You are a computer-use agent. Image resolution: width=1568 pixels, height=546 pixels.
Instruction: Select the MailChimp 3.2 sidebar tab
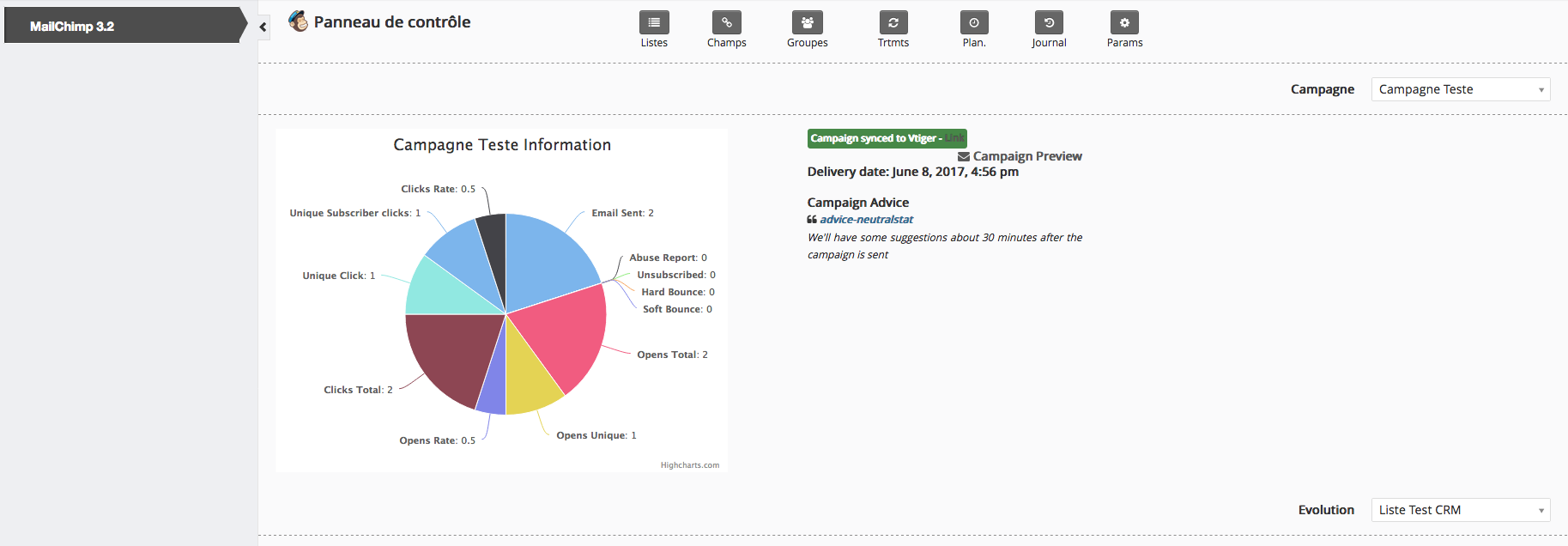click(120, 26)
